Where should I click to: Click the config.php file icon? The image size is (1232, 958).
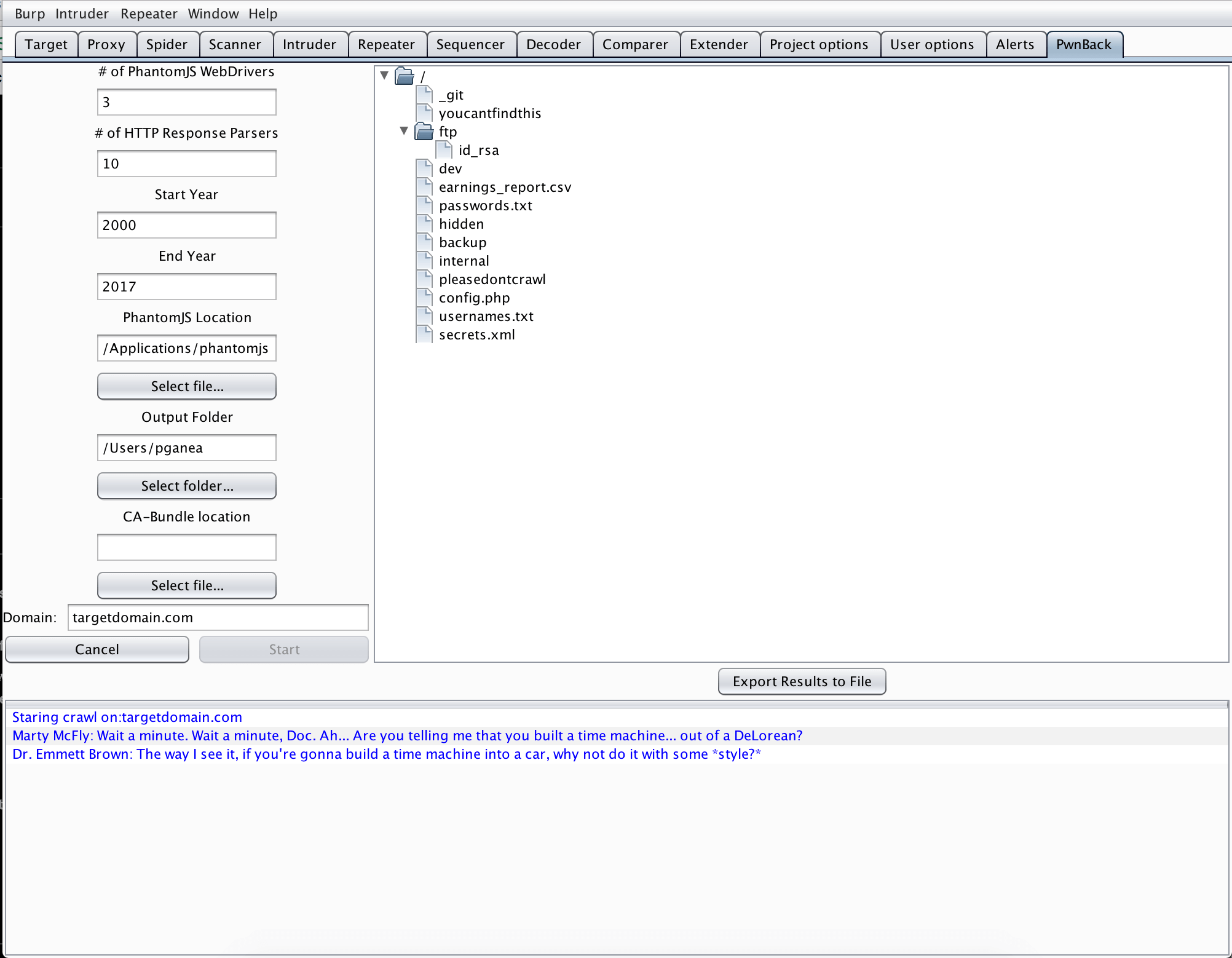424,298
